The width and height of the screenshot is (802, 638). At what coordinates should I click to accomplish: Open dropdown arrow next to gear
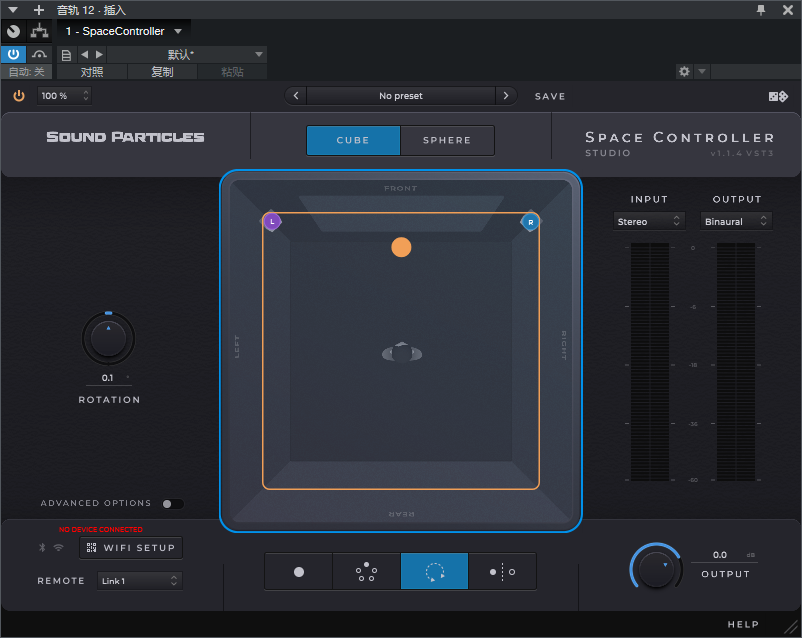pos(702,71)
